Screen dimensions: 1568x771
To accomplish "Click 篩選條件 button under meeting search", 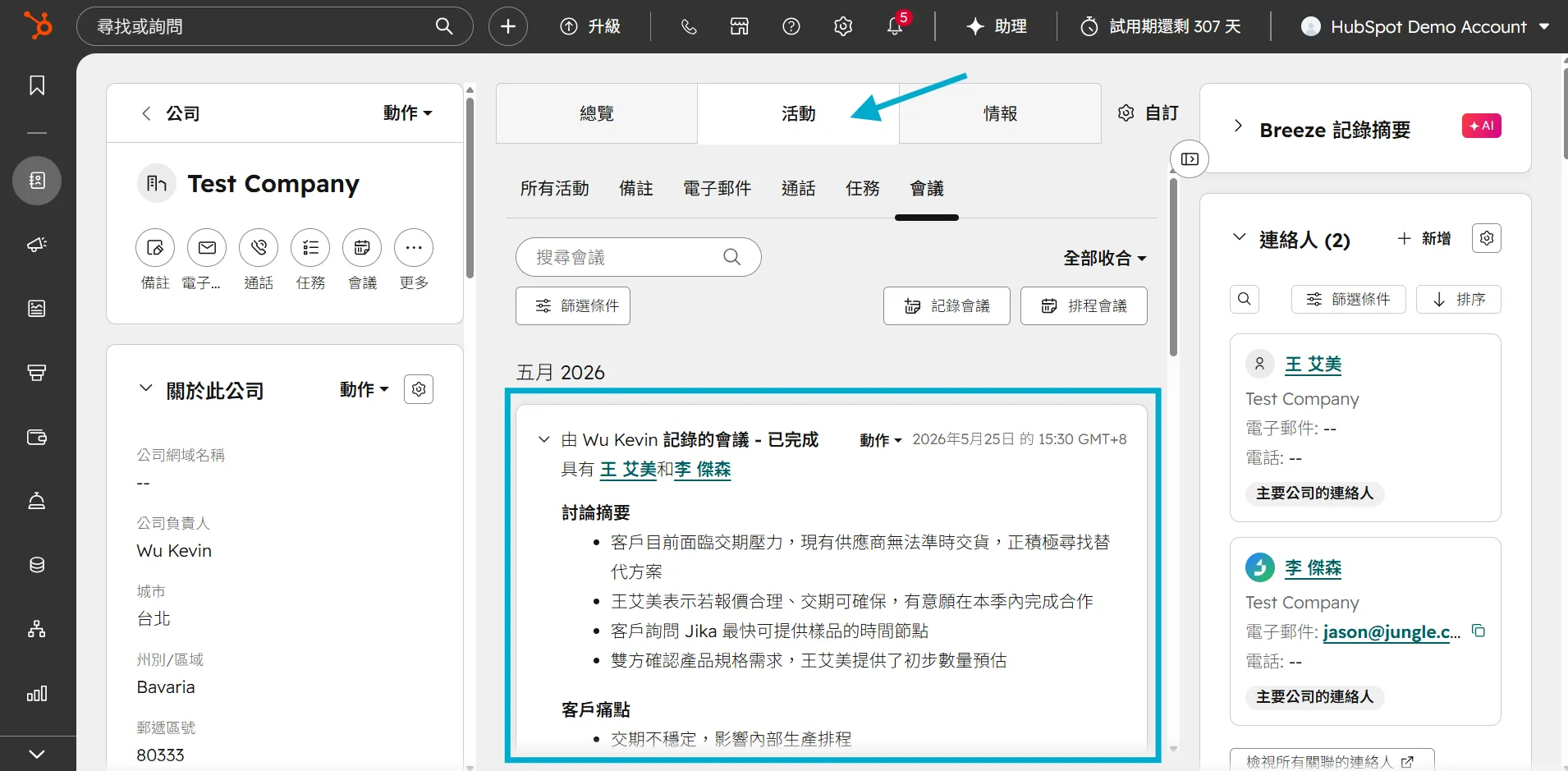I will point(573,305).
